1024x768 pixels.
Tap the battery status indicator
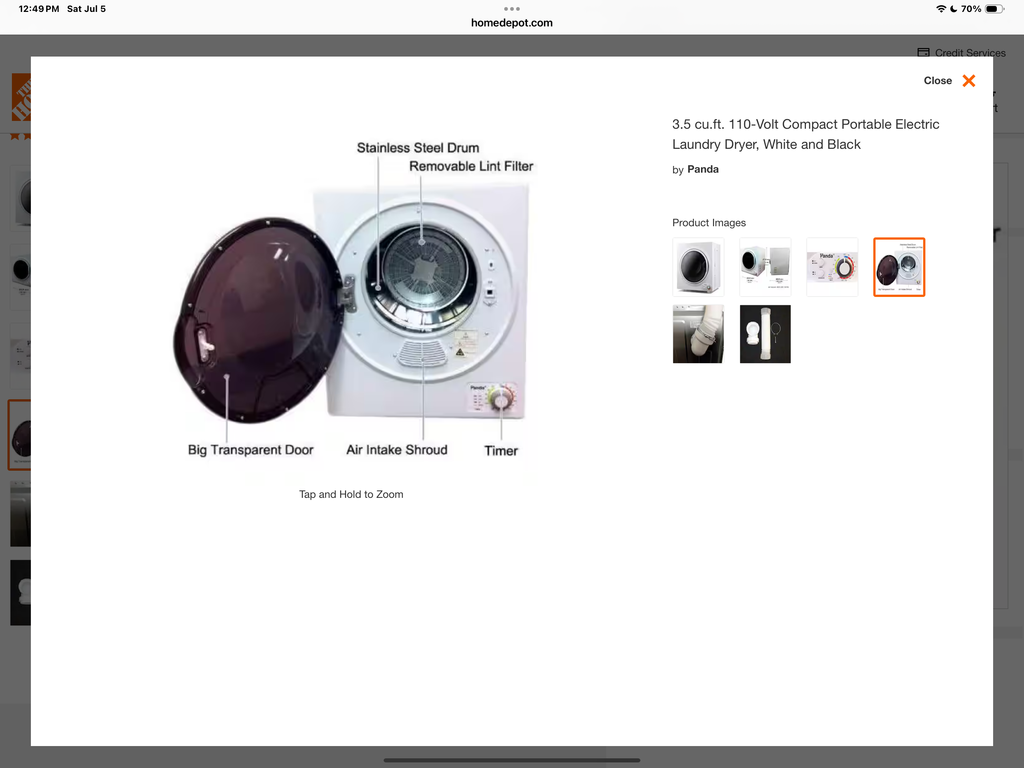tap(994, 9)
